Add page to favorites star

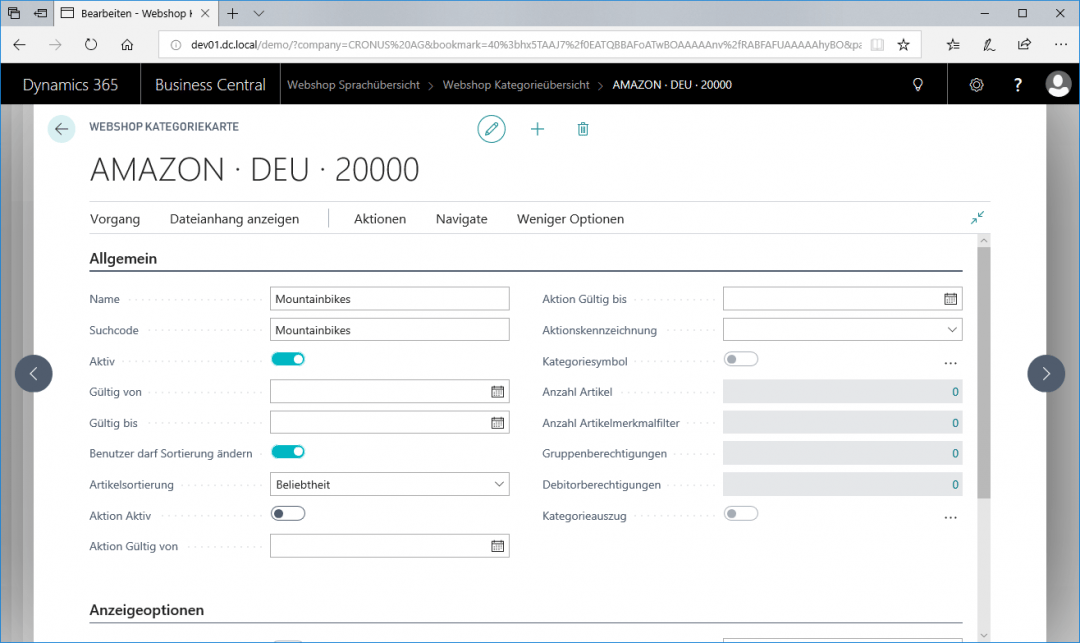[x=904, y=45]
